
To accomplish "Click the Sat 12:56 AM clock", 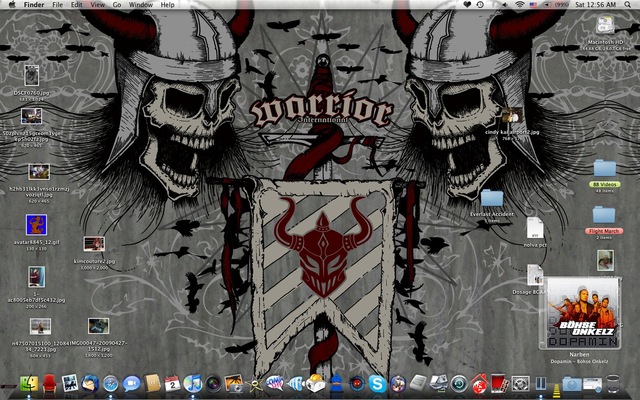I will pos(596,4).
